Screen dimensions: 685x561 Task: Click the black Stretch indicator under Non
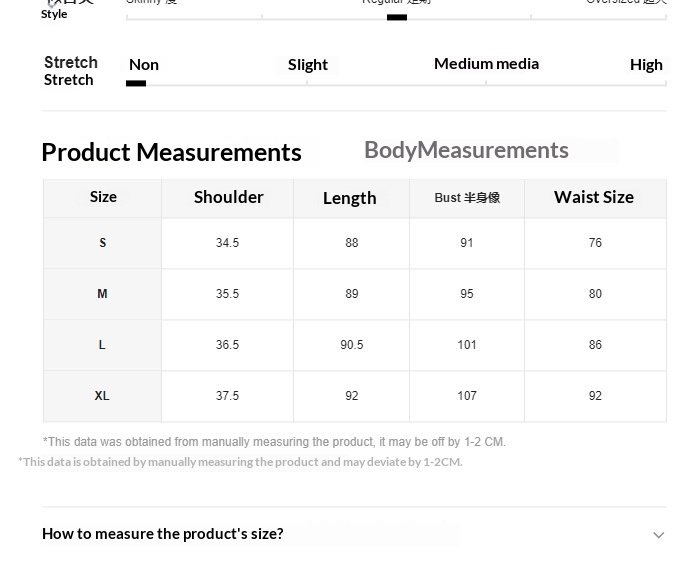pyautogui.click(x=136, y=83)
